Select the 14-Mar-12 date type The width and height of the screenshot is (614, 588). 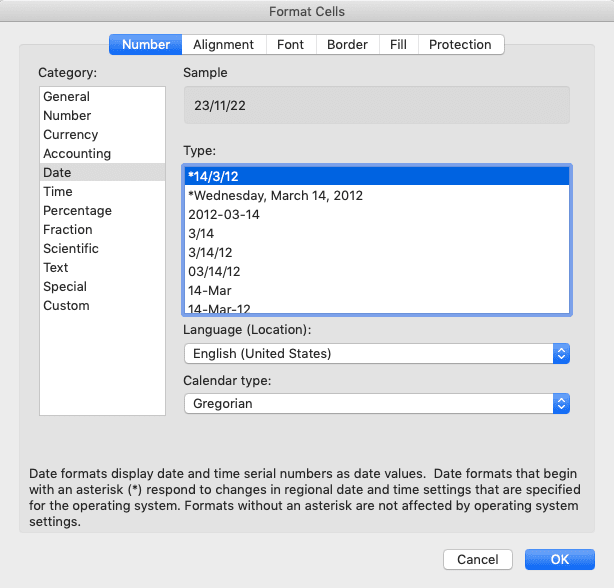tap(377, 308)
